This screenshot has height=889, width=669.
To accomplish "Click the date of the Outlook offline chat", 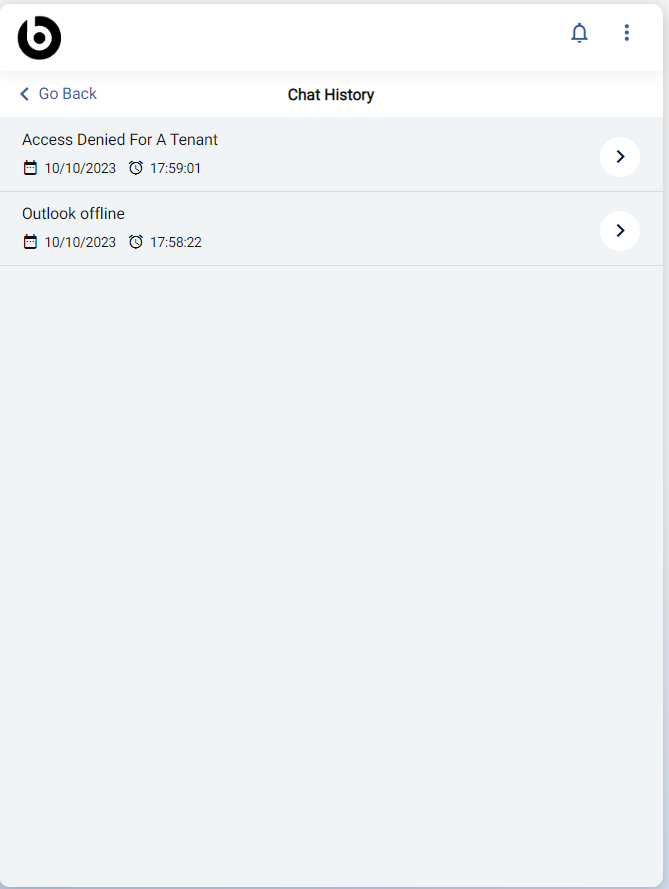I will click(80, 242).
